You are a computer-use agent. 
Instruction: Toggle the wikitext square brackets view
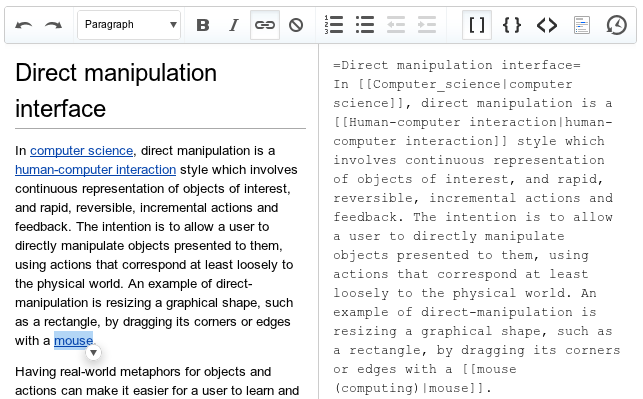477,25
